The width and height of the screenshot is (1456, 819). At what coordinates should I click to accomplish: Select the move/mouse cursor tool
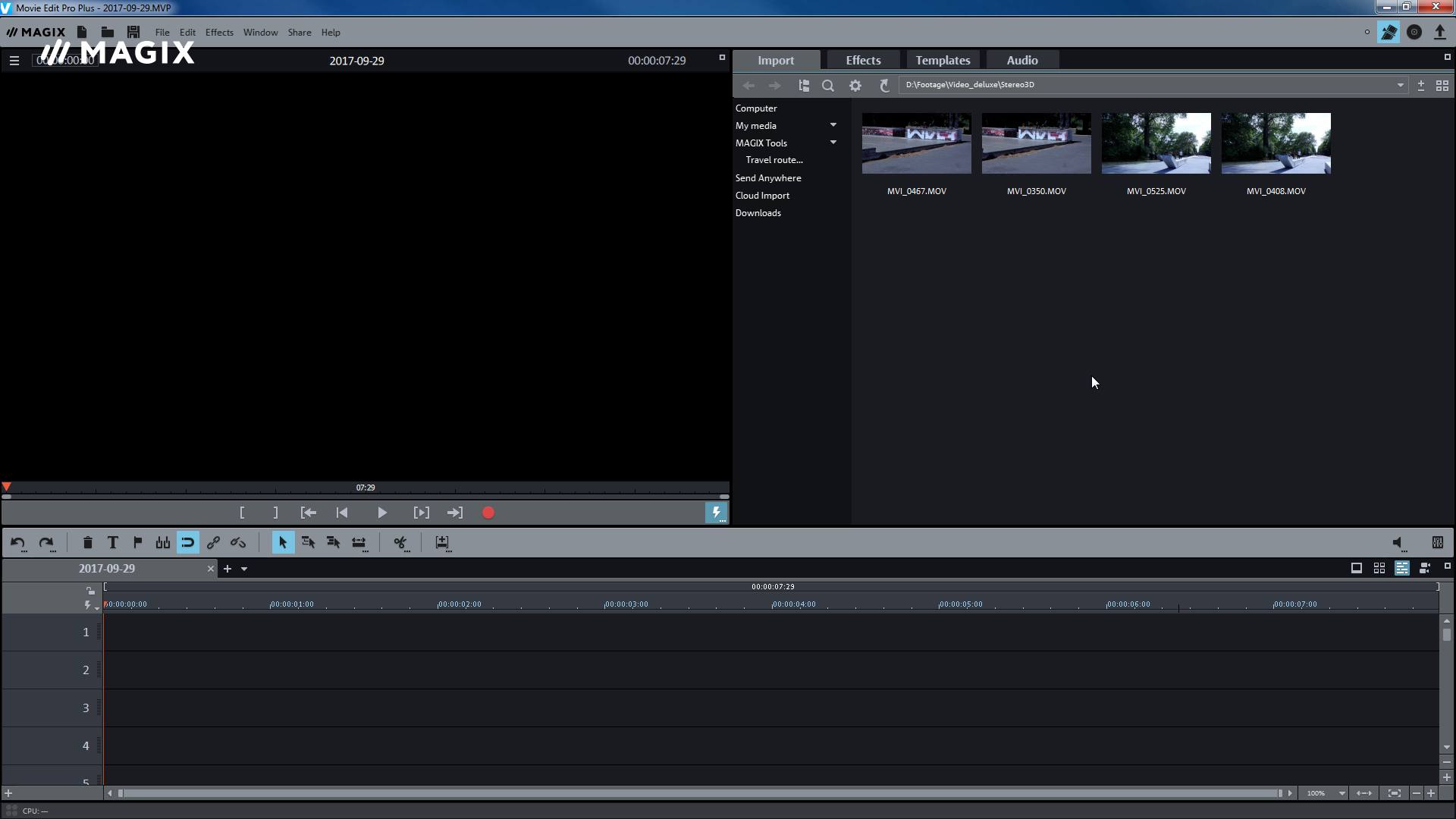[x=281, y=542]
